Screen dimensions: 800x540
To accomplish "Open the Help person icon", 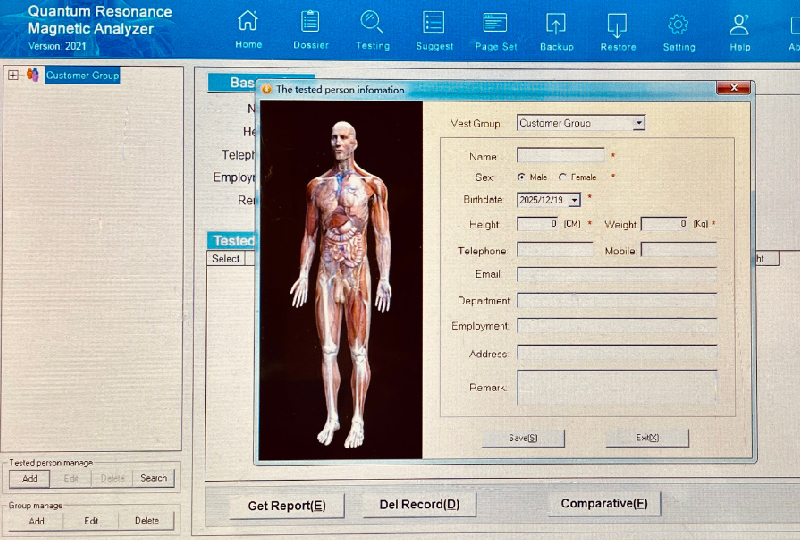I will (740, 23).
